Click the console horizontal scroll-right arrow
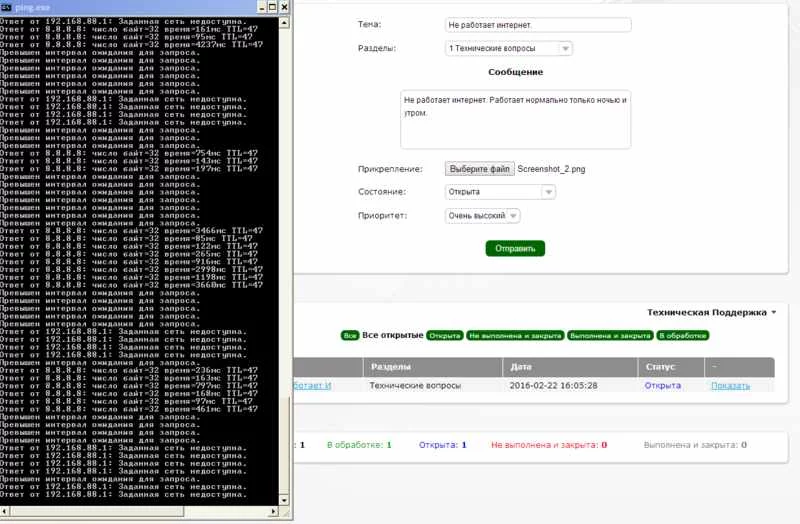Viewport: 800px width, 524px height. point(273,511)
